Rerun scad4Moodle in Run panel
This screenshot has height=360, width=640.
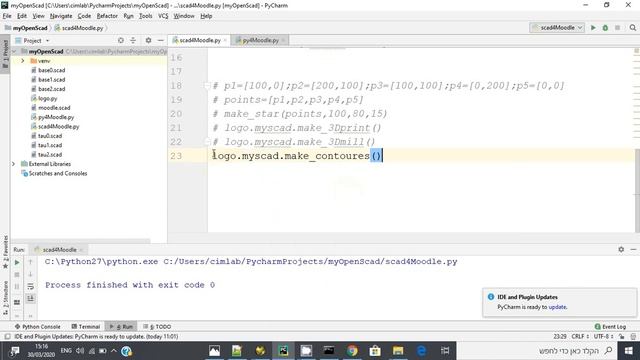click(17, 262)
